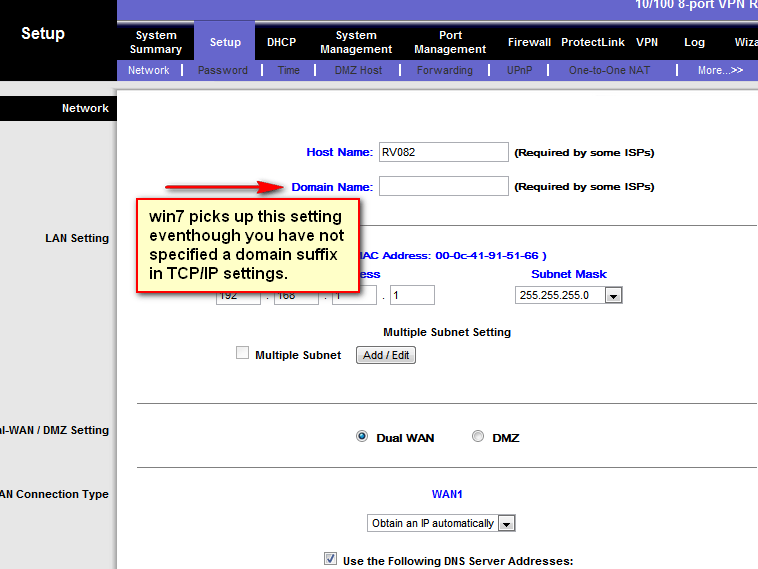
Task: Click the Host Name input field
Action: (x=443, y=152)
